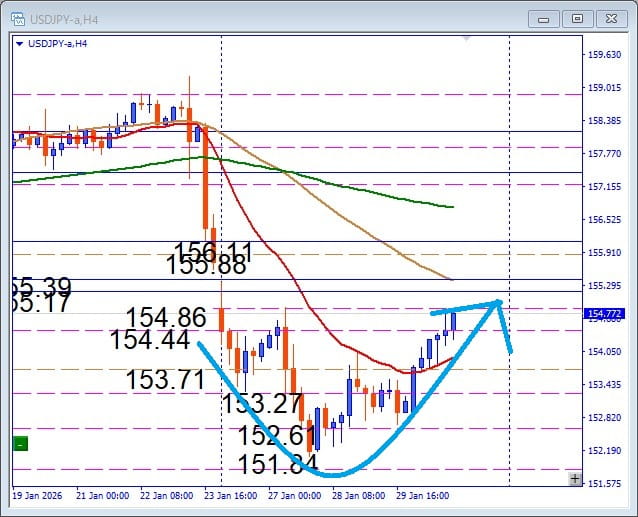Click the 154.050 price scale label
638x517 pixels.
[x=605, y=351]
